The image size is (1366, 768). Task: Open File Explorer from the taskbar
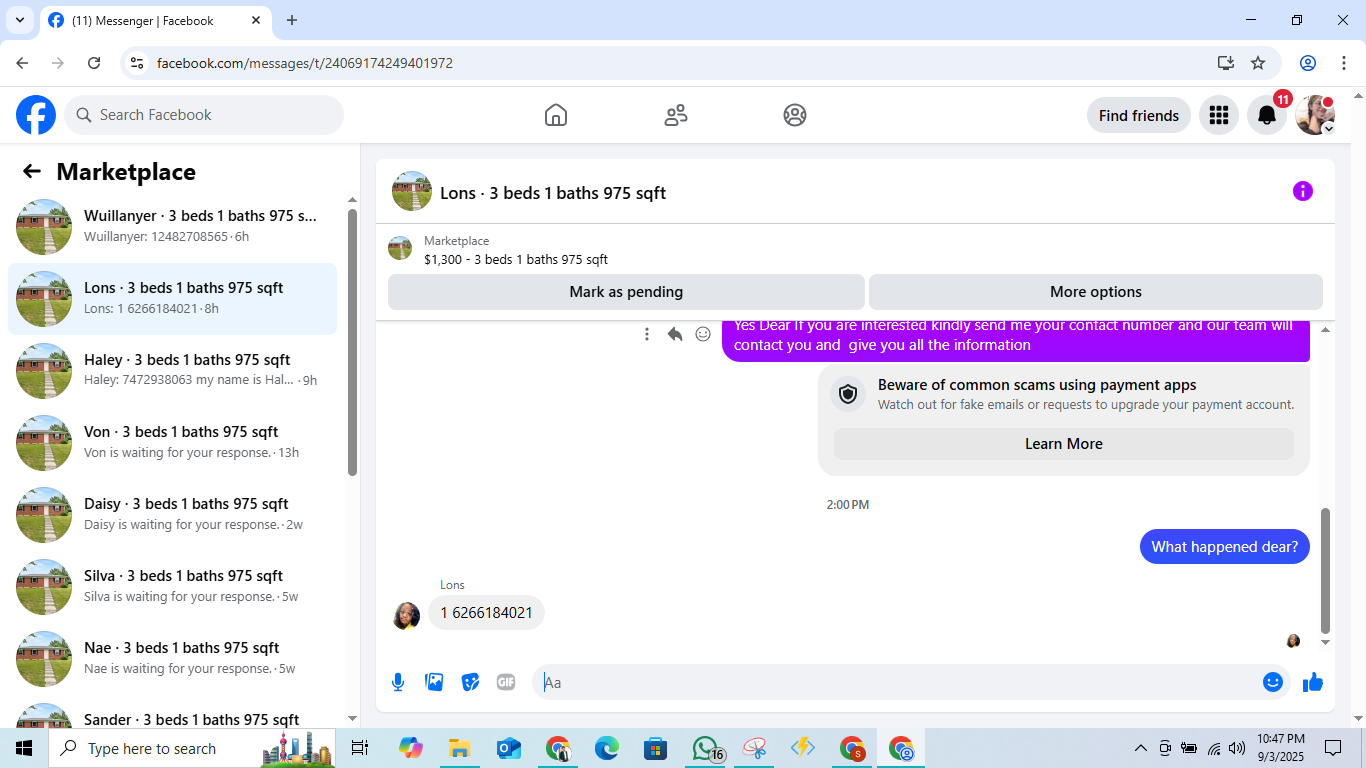pos(460,748)
